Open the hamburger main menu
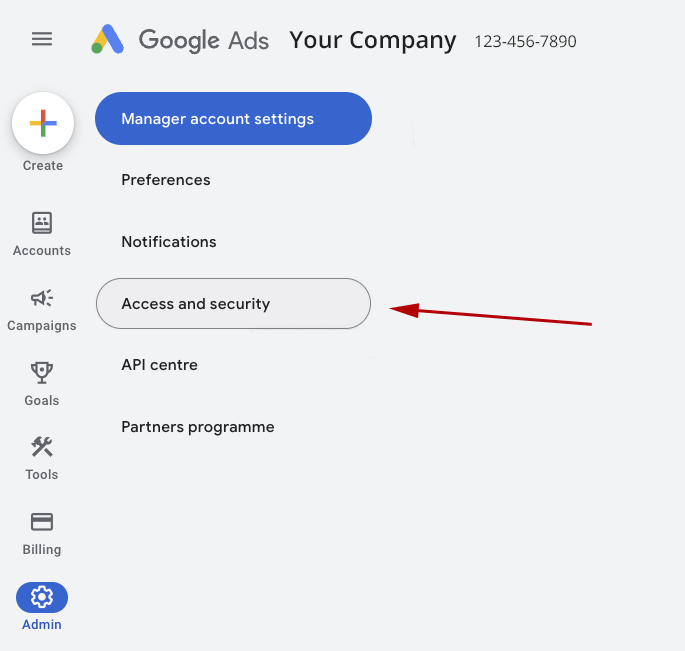This screenshot has width=685, height=651. (x=42, y=39)
